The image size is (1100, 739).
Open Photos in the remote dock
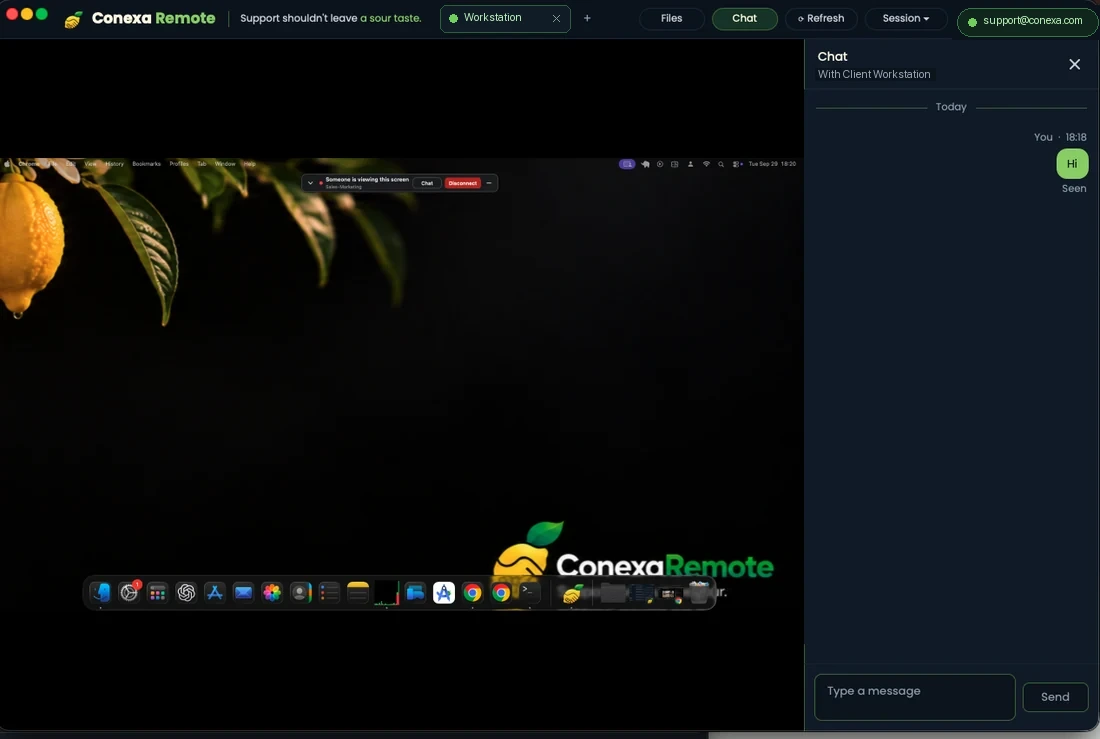[x=272, y=592]
